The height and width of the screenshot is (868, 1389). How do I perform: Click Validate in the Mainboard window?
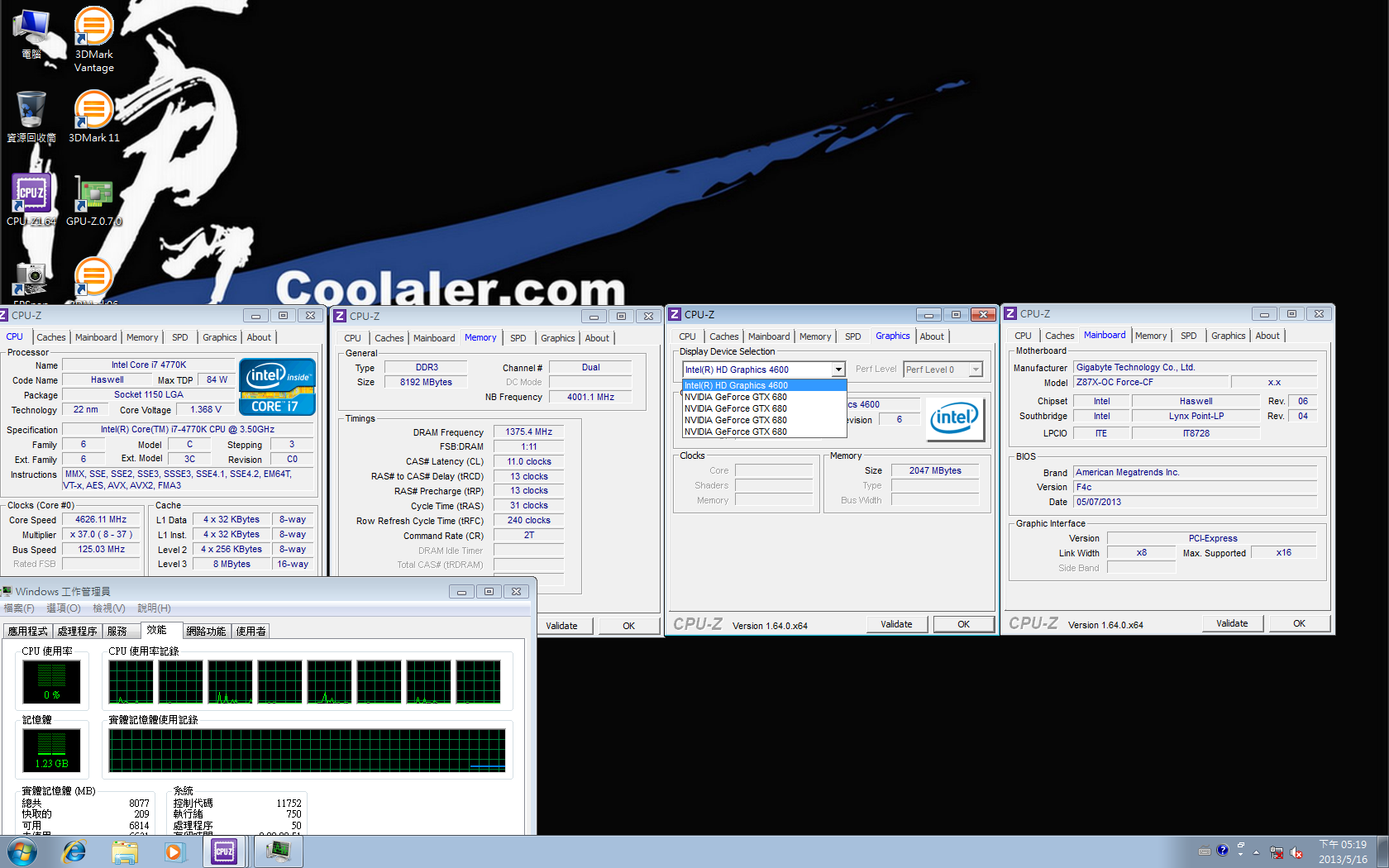click(1232, 623)
